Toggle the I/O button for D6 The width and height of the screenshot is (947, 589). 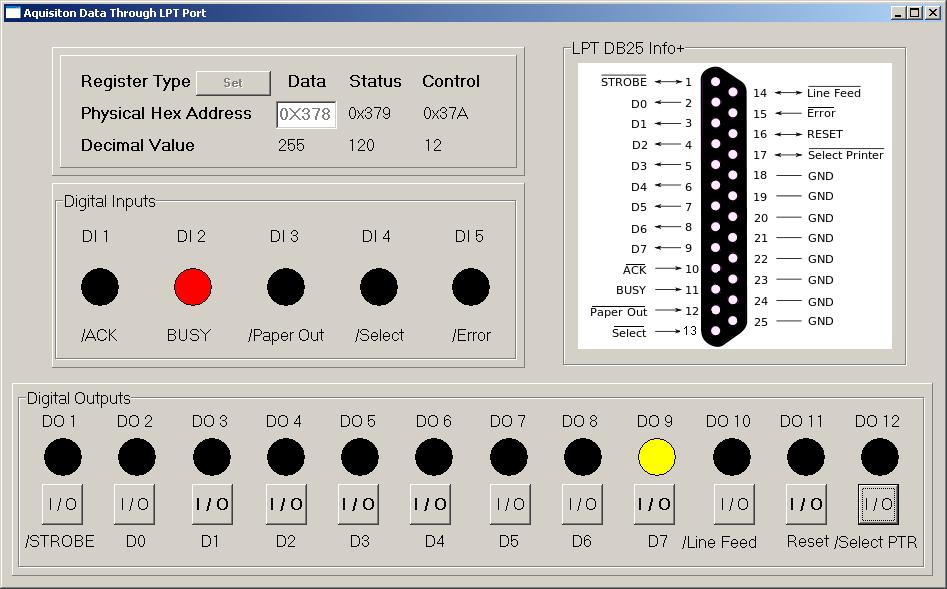tap(582, 504)
